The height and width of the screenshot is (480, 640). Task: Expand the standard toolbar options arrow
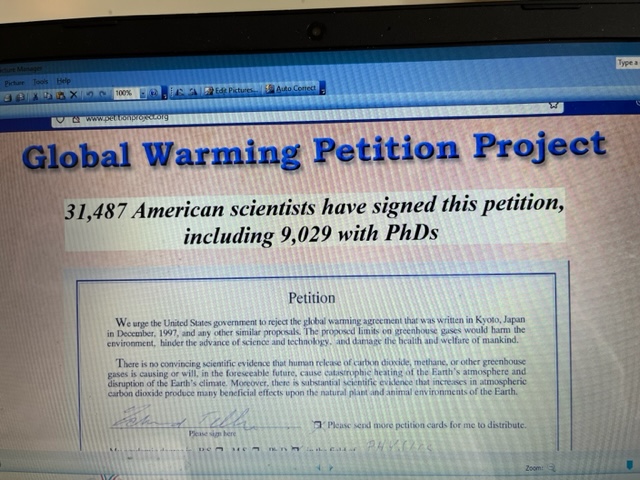click(164, 93)
